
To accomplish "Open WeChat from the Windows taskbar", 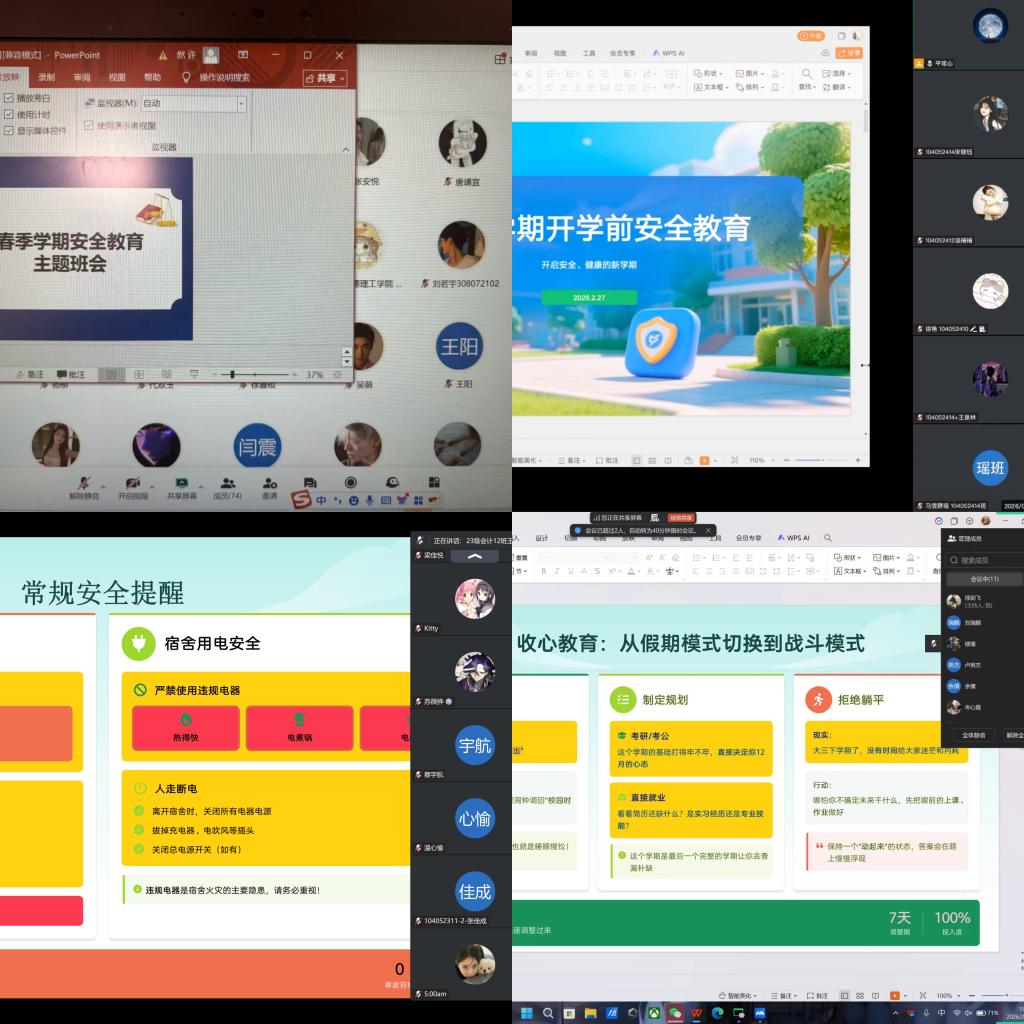I will pyautogui.click(x=676, y=1012).
